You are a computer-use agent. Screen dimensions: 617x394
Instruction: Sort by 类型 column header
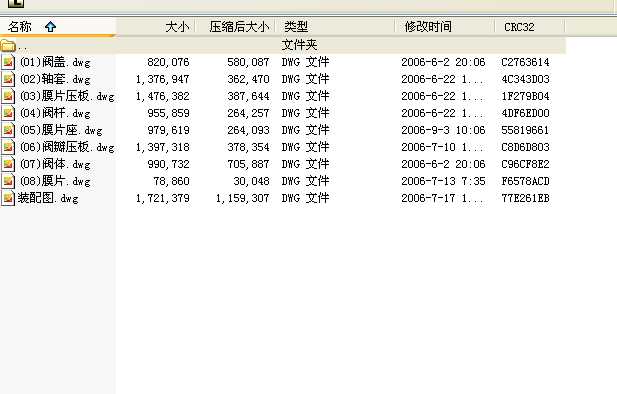296,27
